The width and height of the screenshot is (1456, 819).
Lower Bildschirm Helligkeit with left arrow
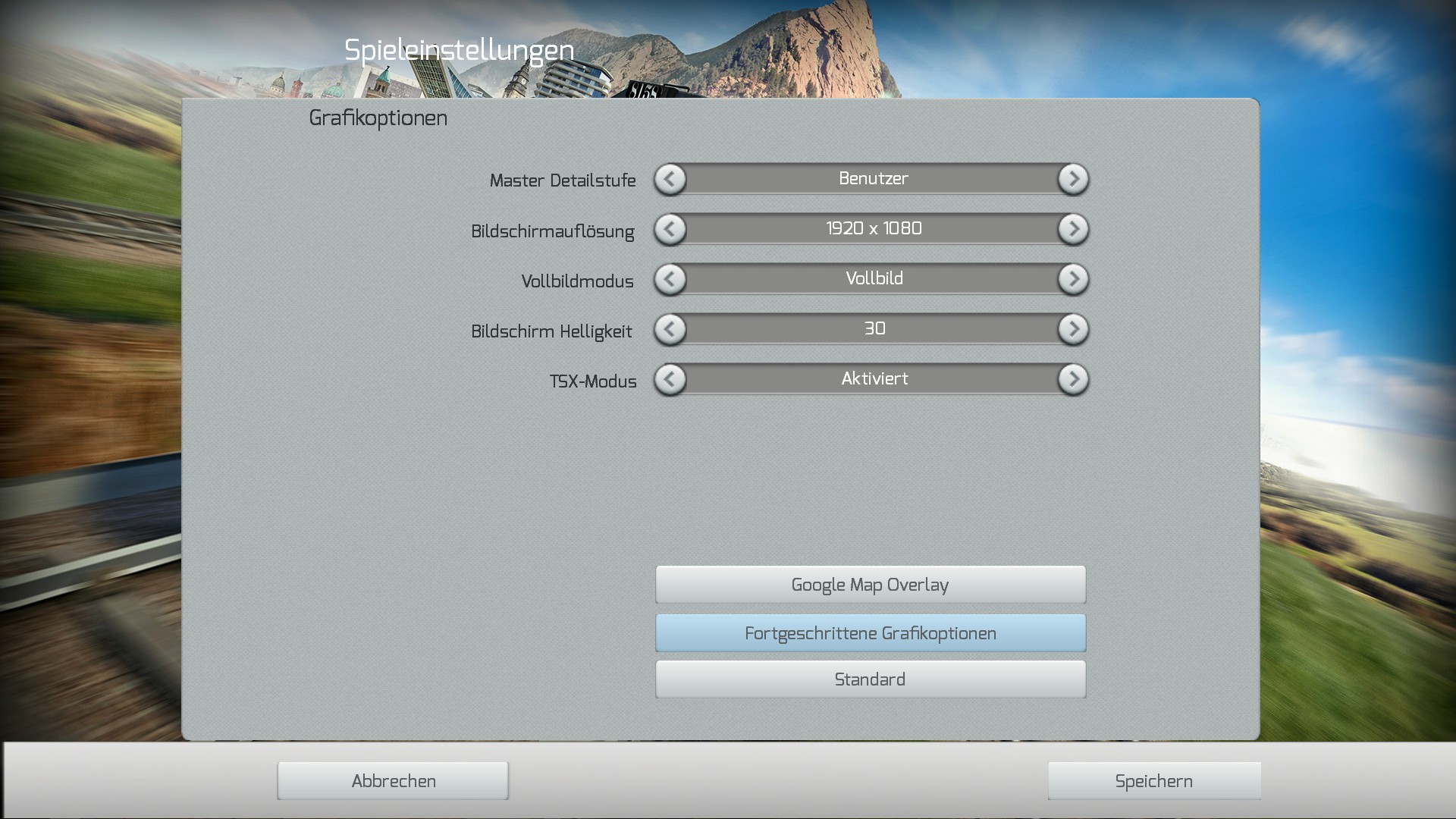click(x=670, y=330)
